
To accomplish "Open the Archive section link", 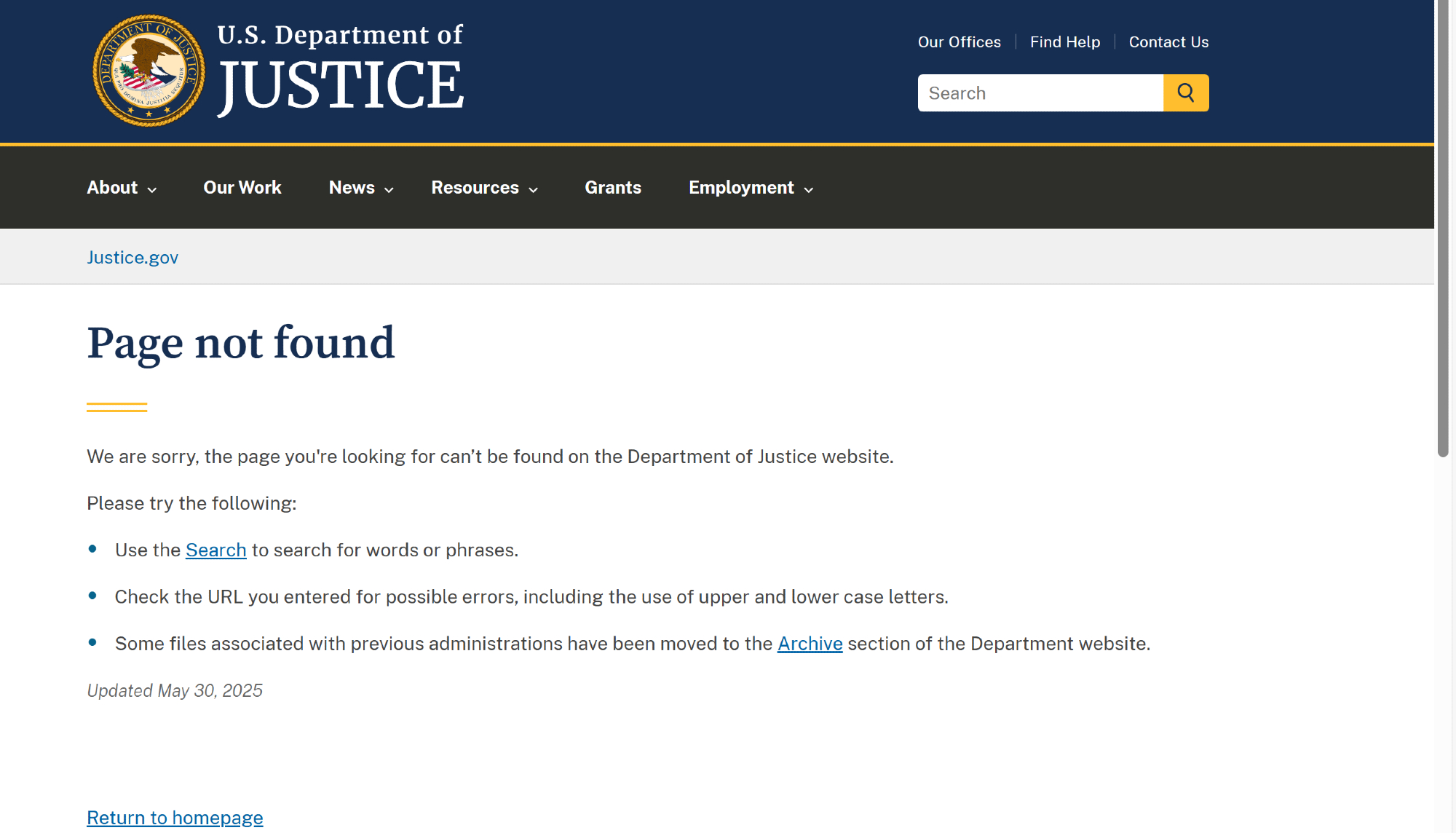I will pyautogui.click(x=810, y=644).
